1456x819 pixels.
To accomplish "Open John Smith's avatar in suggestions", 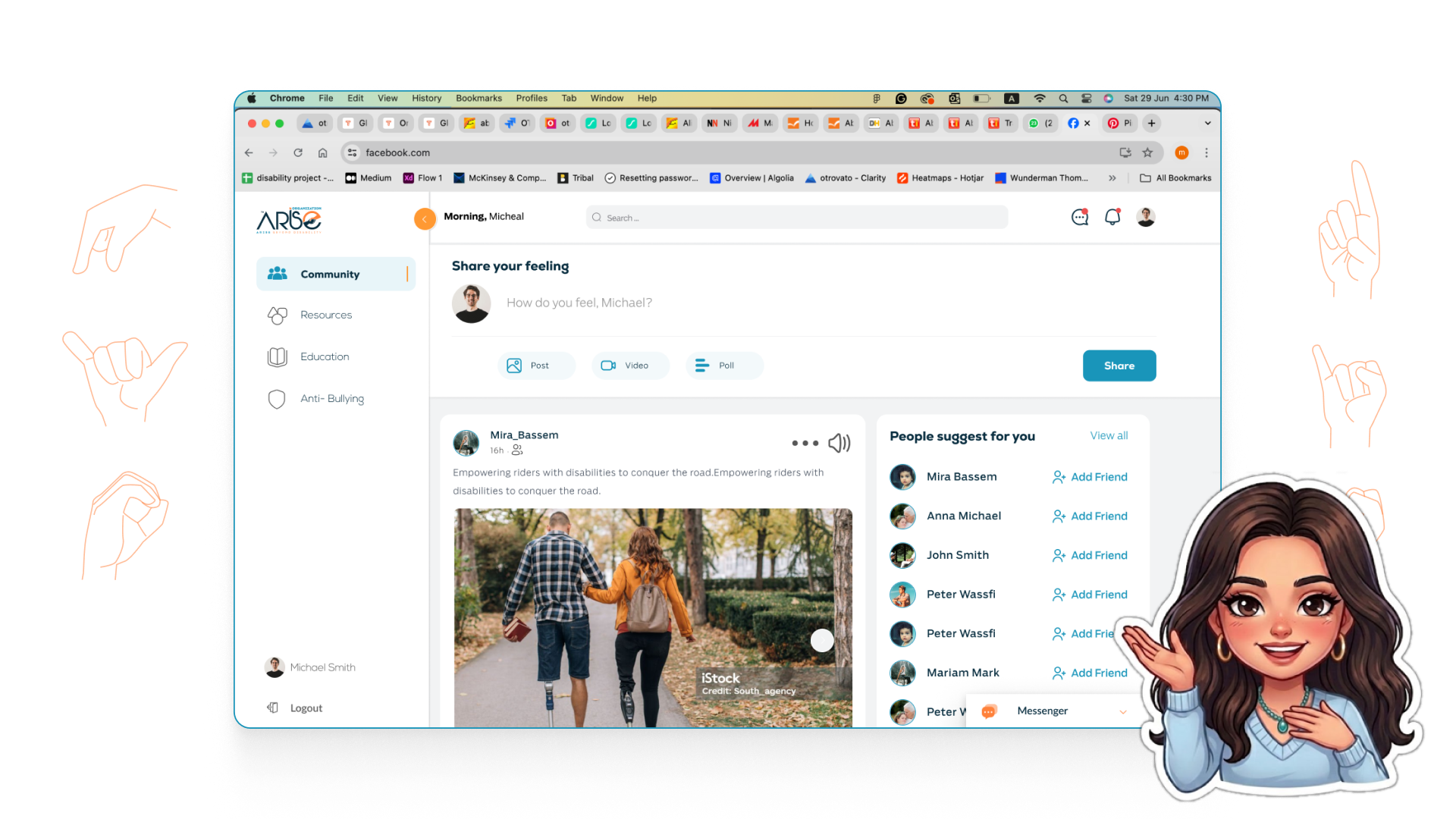I will 902,555.
